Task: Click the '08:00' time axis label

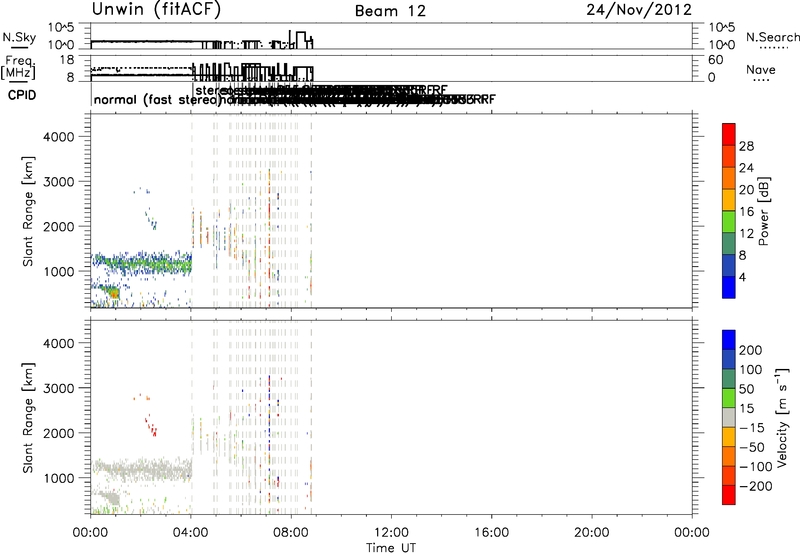Action: pos(291,532)
